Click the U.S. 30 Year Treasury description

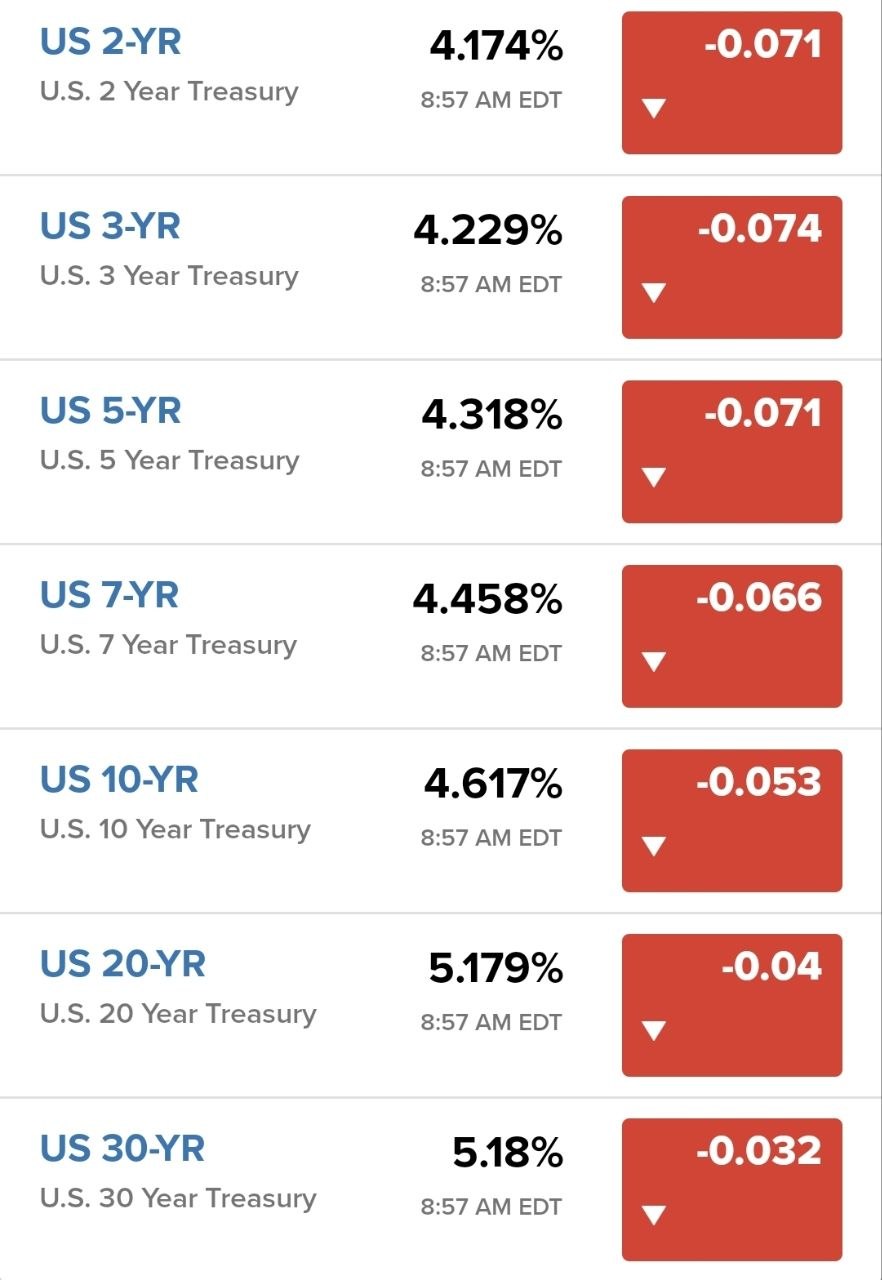click(x=178, y=1198)
